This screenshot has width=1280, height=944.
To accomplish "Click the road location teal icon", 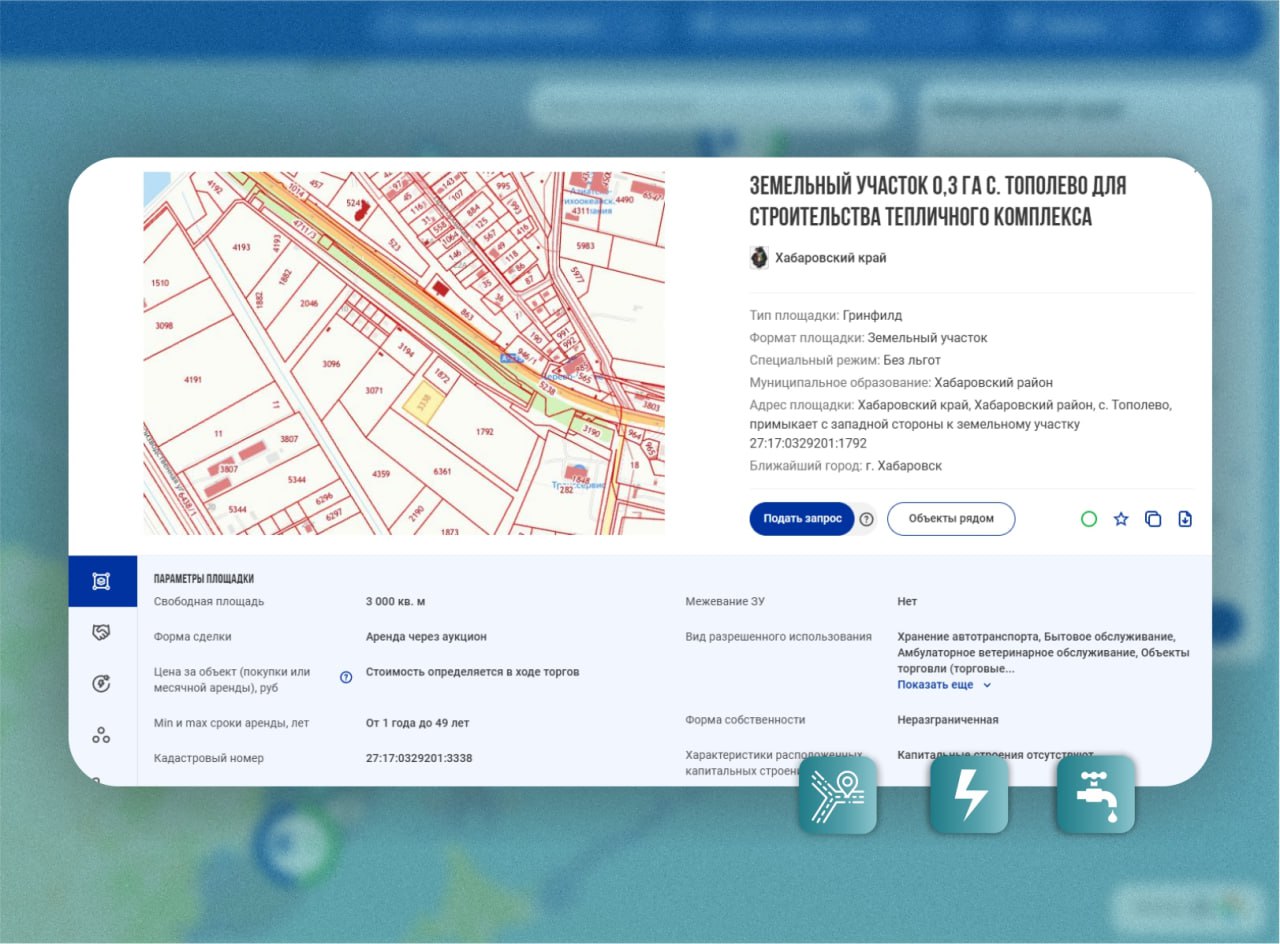I will coord(838,795).
